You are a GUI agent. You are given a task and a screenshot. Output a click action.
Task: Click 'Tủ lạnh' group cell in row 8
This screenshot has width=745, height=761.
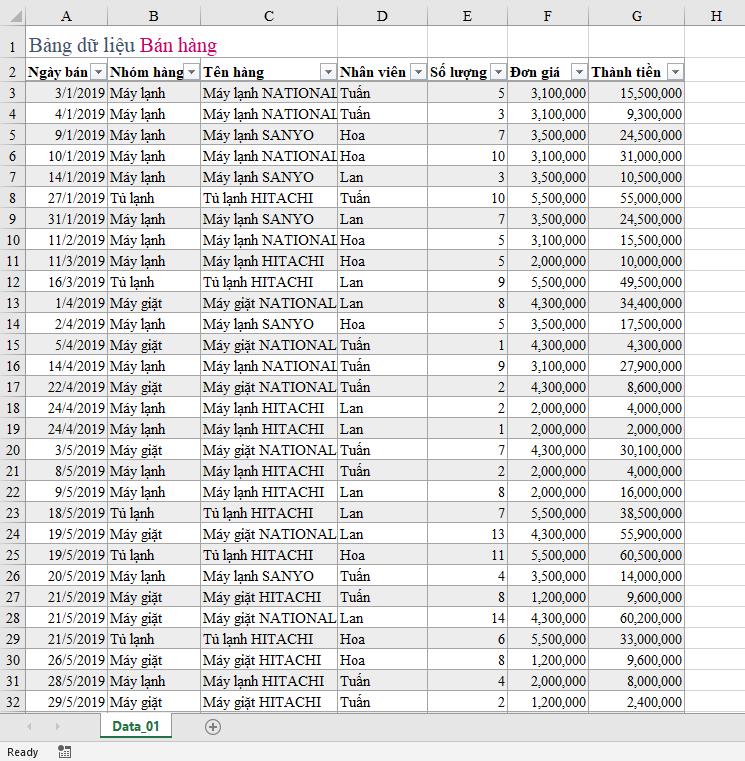[154, 198]
